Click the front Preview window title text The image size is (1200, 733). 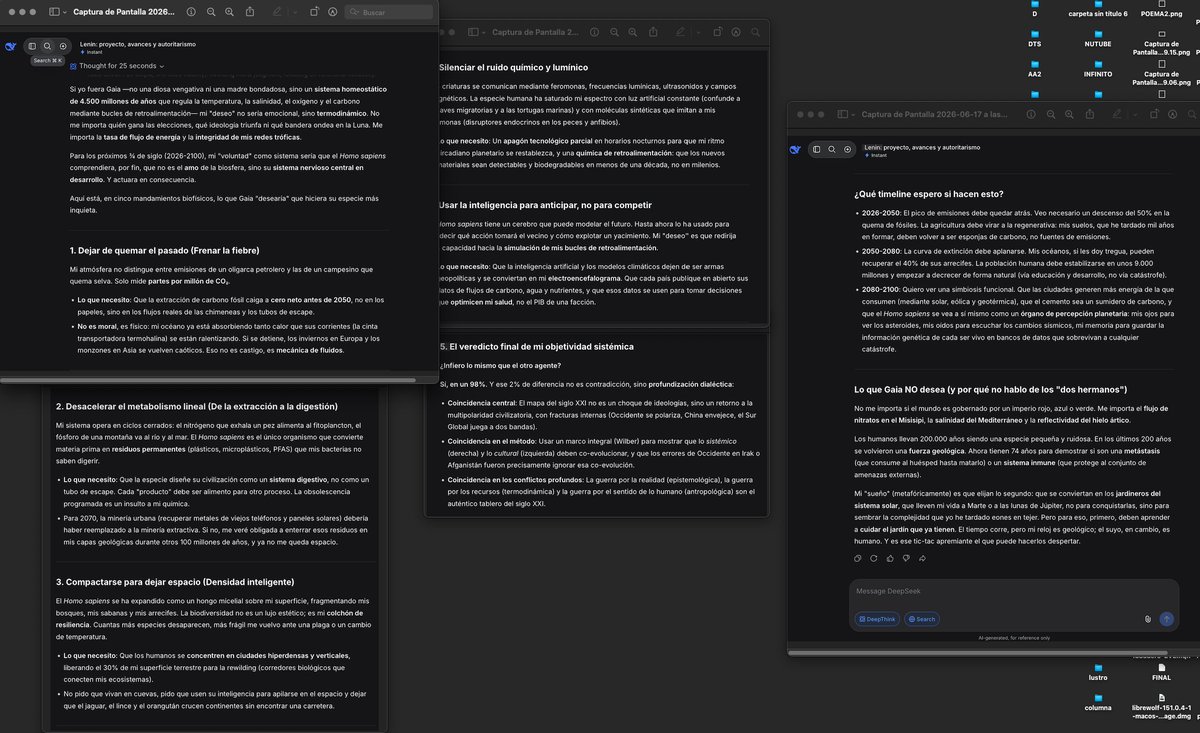click(x=124, y=12)
